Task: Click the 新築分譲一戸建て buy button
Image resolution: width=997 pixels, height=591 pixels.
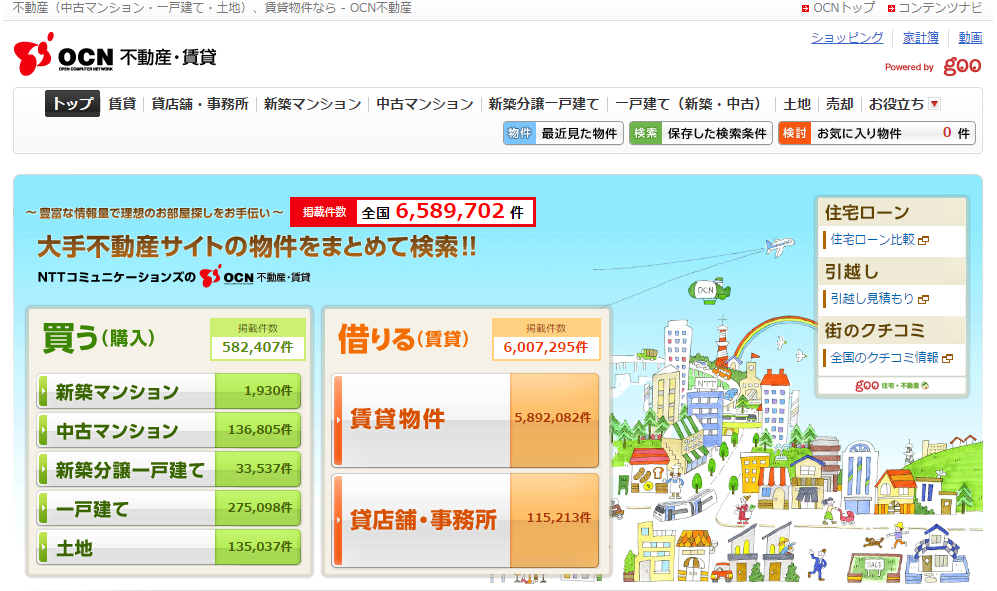Action: (x=169, y=469)
